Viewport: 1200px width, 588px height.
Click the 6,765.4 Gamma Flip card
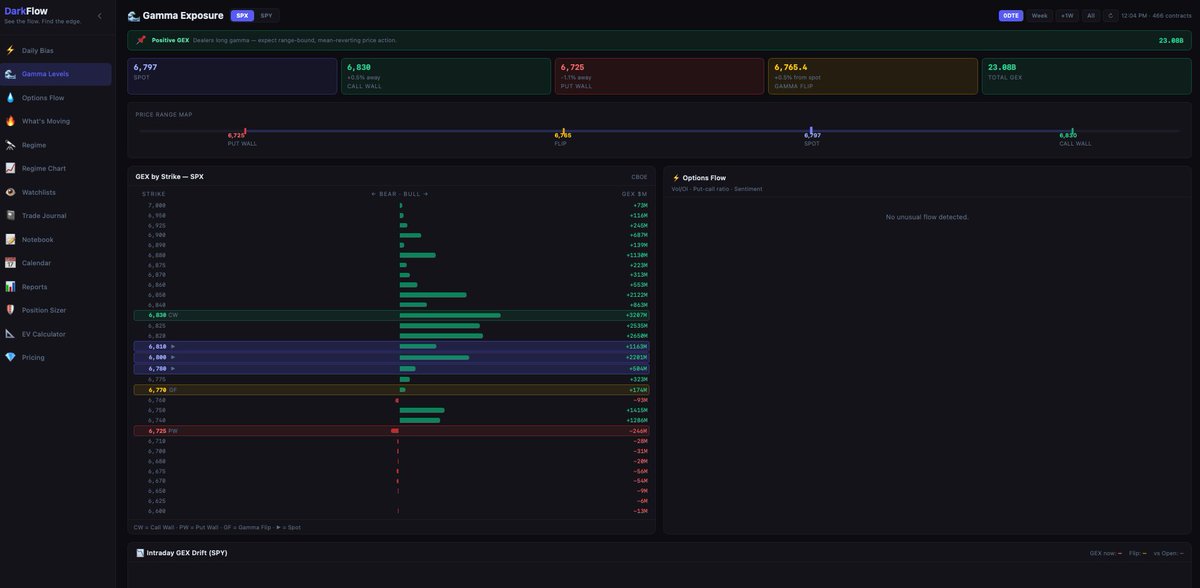click(873, 76)
